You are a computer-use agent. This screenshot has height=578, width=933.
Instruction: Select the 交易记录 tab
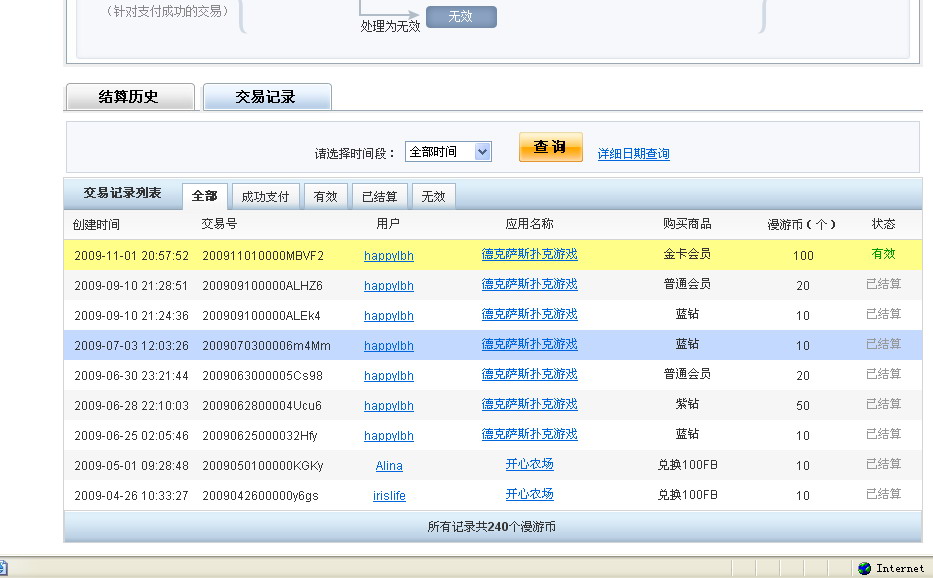[x=266, y=97]
